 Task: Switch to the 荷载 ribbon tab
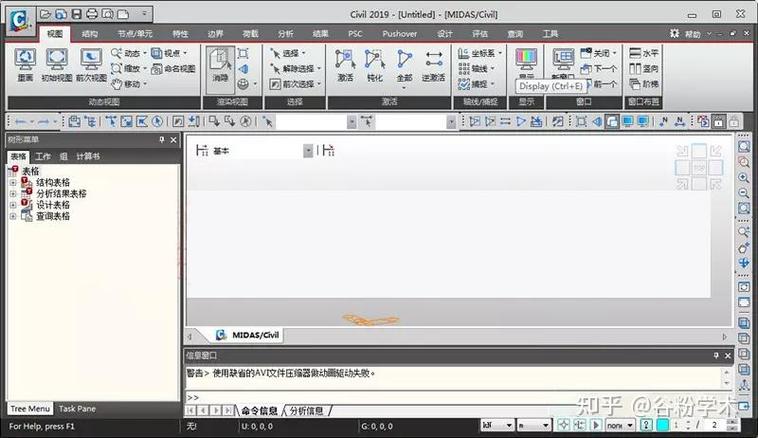tap(250, 34)
